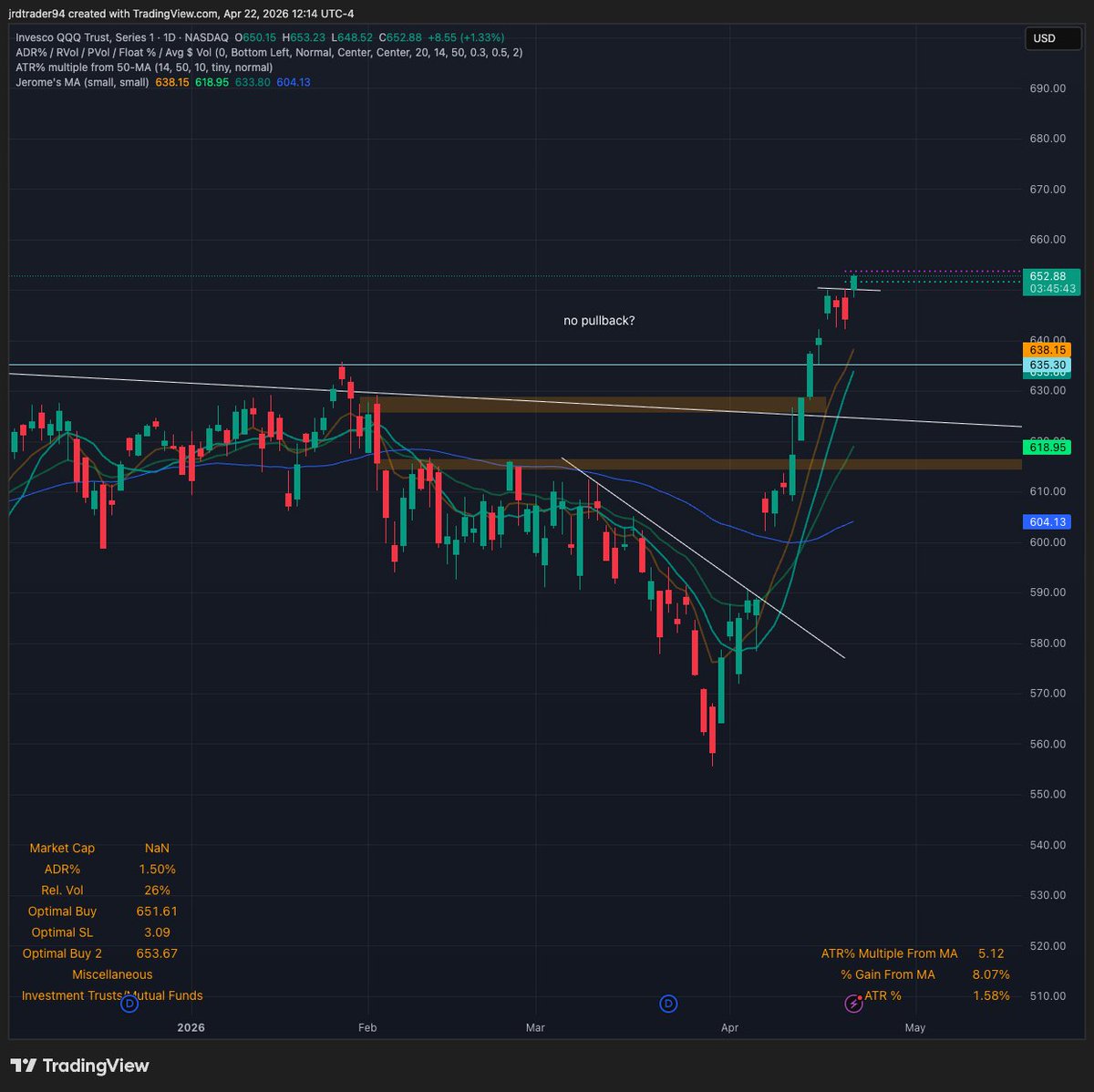Click the Rel. Vol value 26%

pyautogui.click(x=157, y=891)
